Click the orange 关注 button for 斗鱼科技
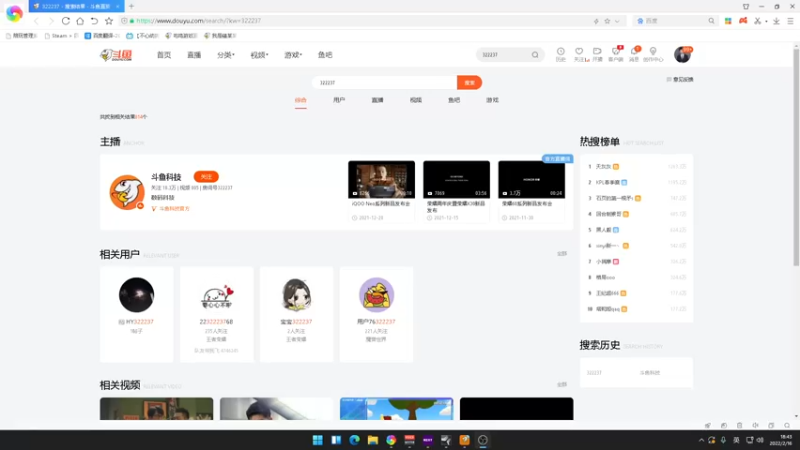This screenshot has height=450, width=800. [x=206, y=177]
